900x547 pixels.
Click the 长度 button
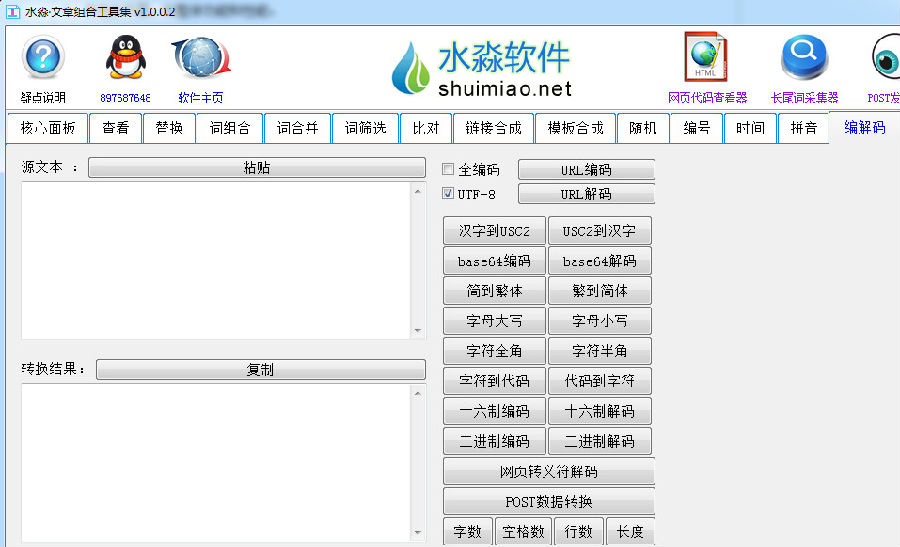click(630, 532)
